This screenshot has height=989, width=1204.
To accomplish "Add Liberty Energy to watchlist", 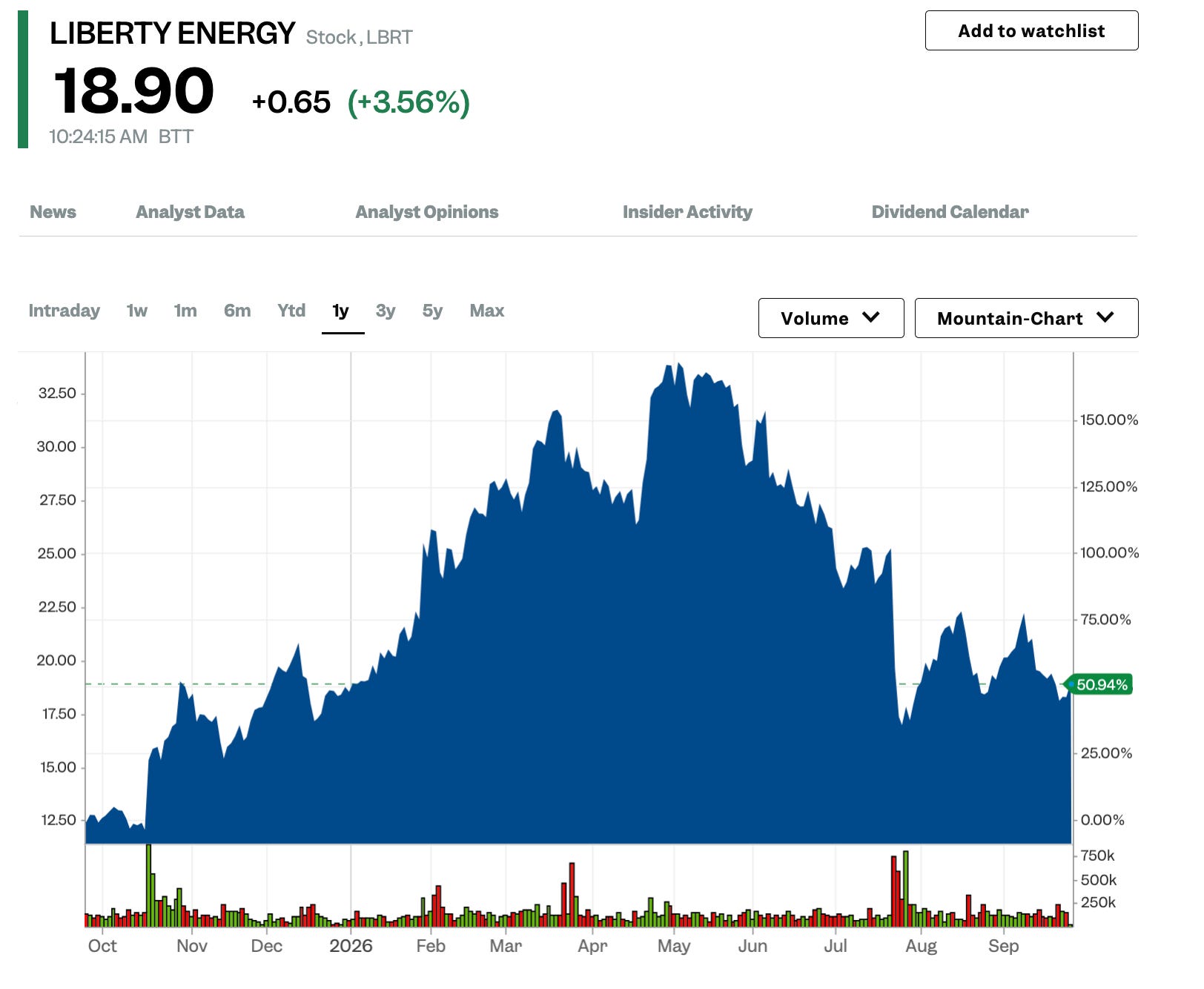I will [1031, 30].
